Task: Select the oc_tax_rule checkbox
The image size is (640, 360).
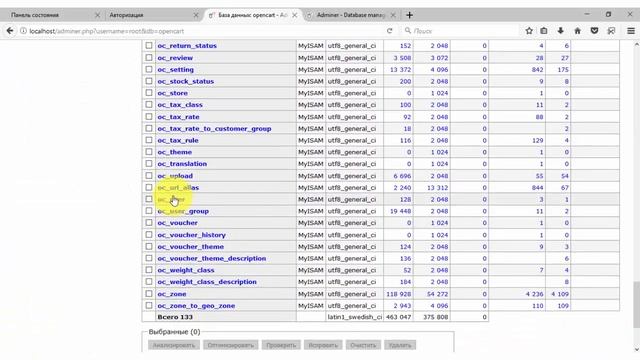Action: [x=149, y=140]
